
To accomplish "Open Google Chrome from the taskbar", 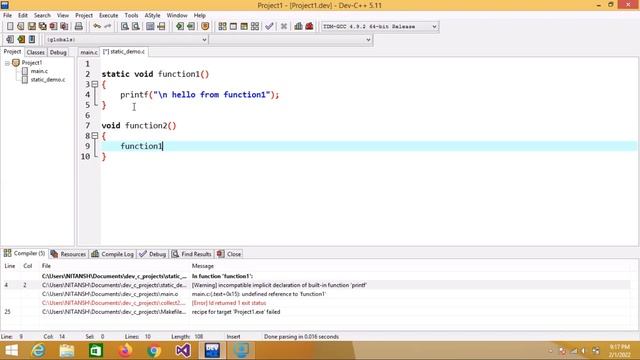I will 154,351.
